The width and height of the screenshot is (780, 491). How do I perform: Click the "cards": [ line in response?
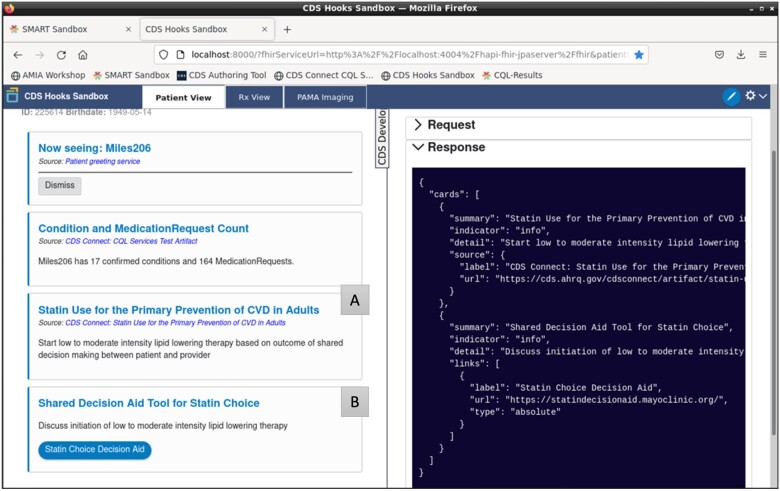(454, 195)
